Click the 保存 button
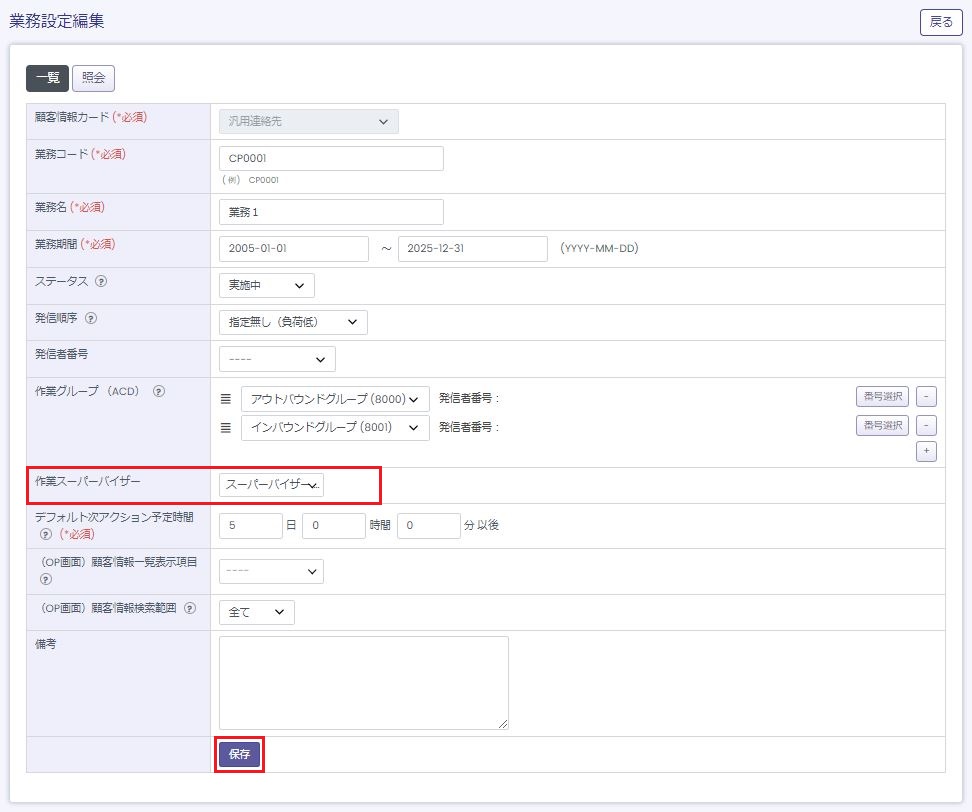This screenshot has width=972, height=812. pyautogui.click(x=240, y=754)
